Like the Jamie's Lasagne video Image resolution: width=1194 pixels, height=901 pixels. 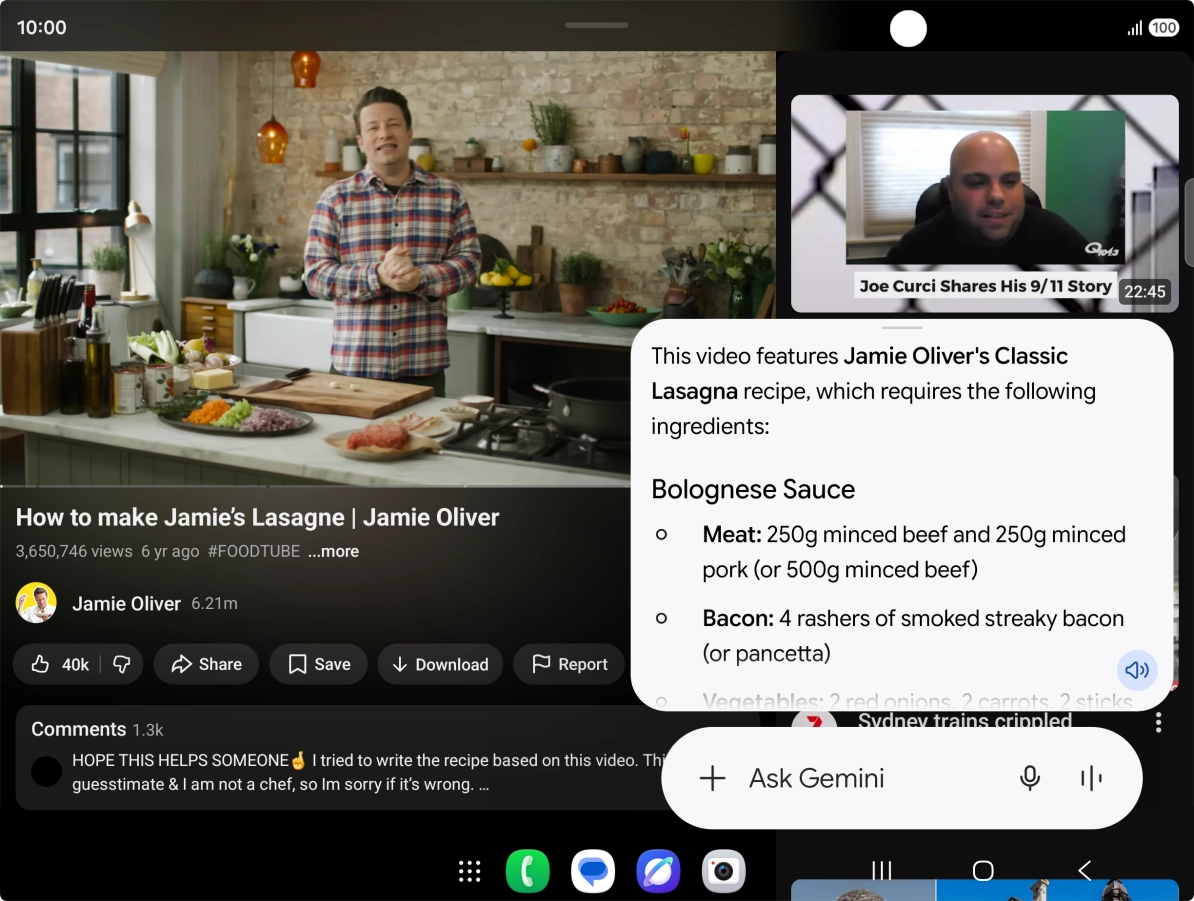(x=59, y=664)
